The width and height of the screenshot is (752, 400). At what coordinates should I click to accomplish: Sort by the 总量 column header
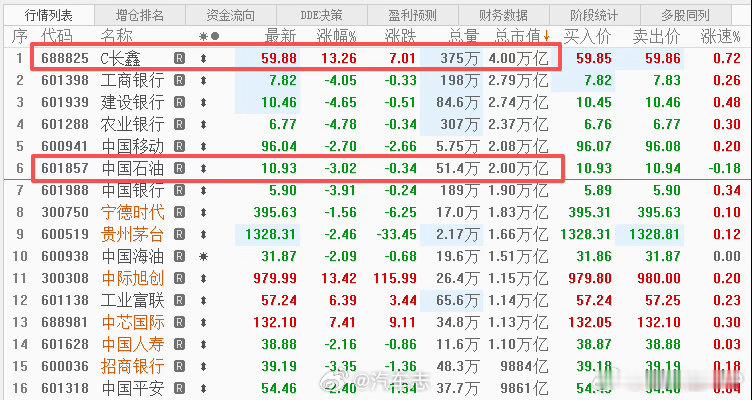click(x=464, y=36)
